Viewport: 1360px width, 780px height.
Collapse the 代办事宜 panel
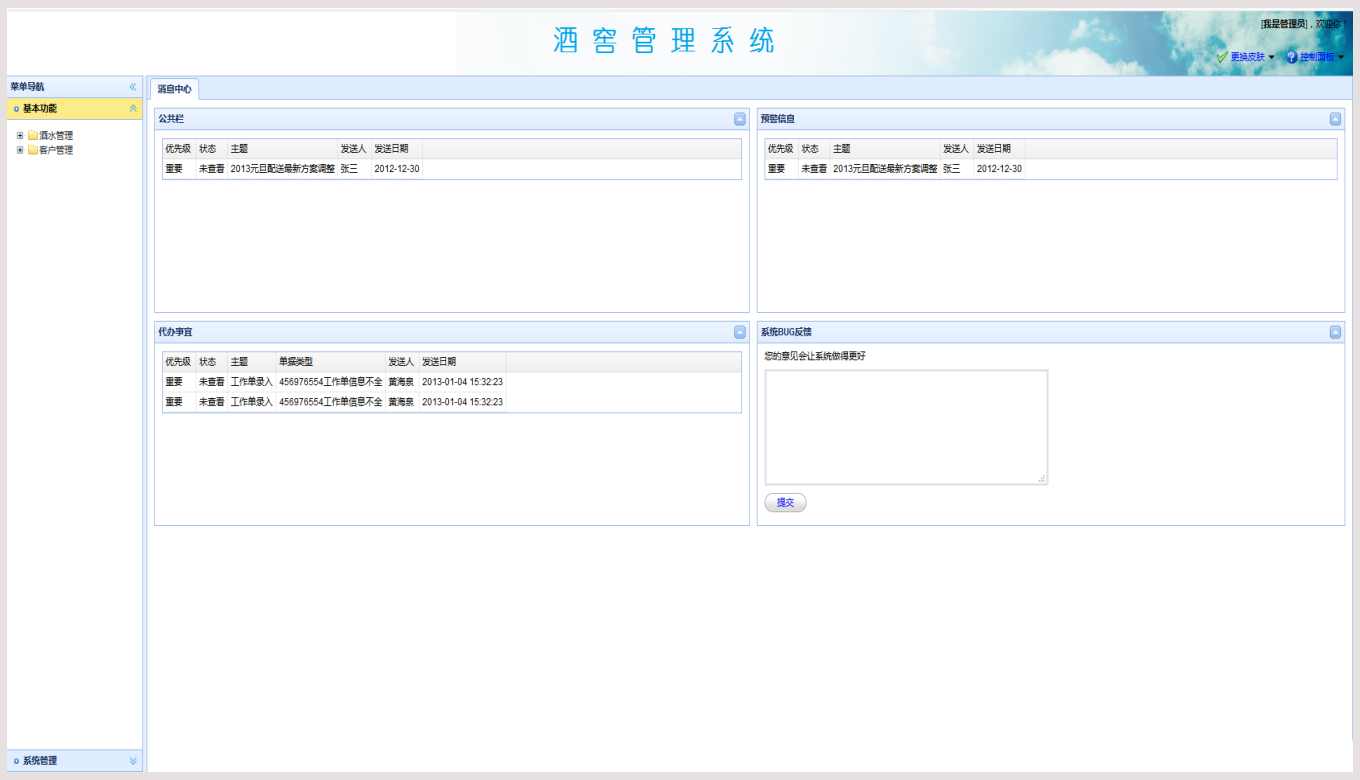coord(740,332)
